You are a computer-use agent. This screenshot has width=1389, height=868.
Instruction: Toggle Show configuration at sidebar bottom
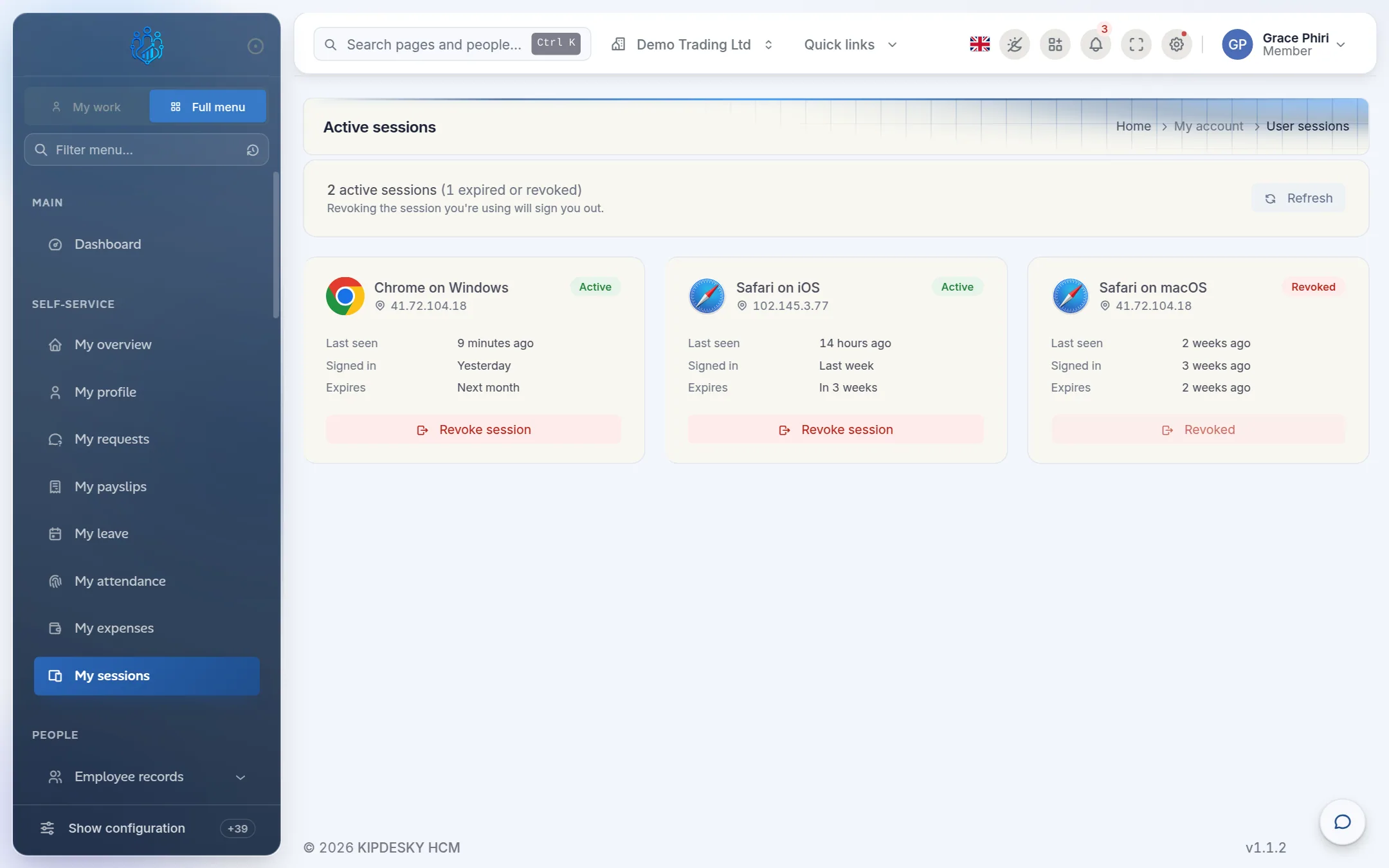point(147,828)
